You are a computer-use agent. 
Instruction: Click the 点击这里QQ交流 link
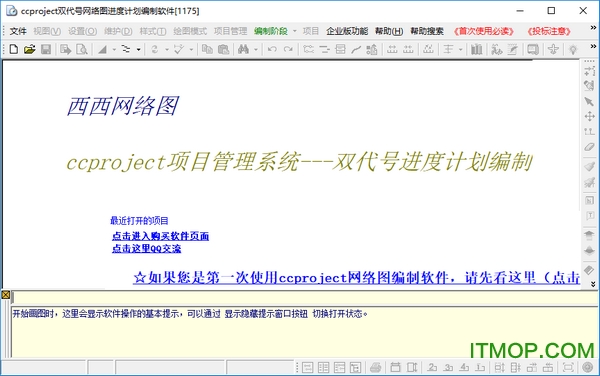pos(147,249)
